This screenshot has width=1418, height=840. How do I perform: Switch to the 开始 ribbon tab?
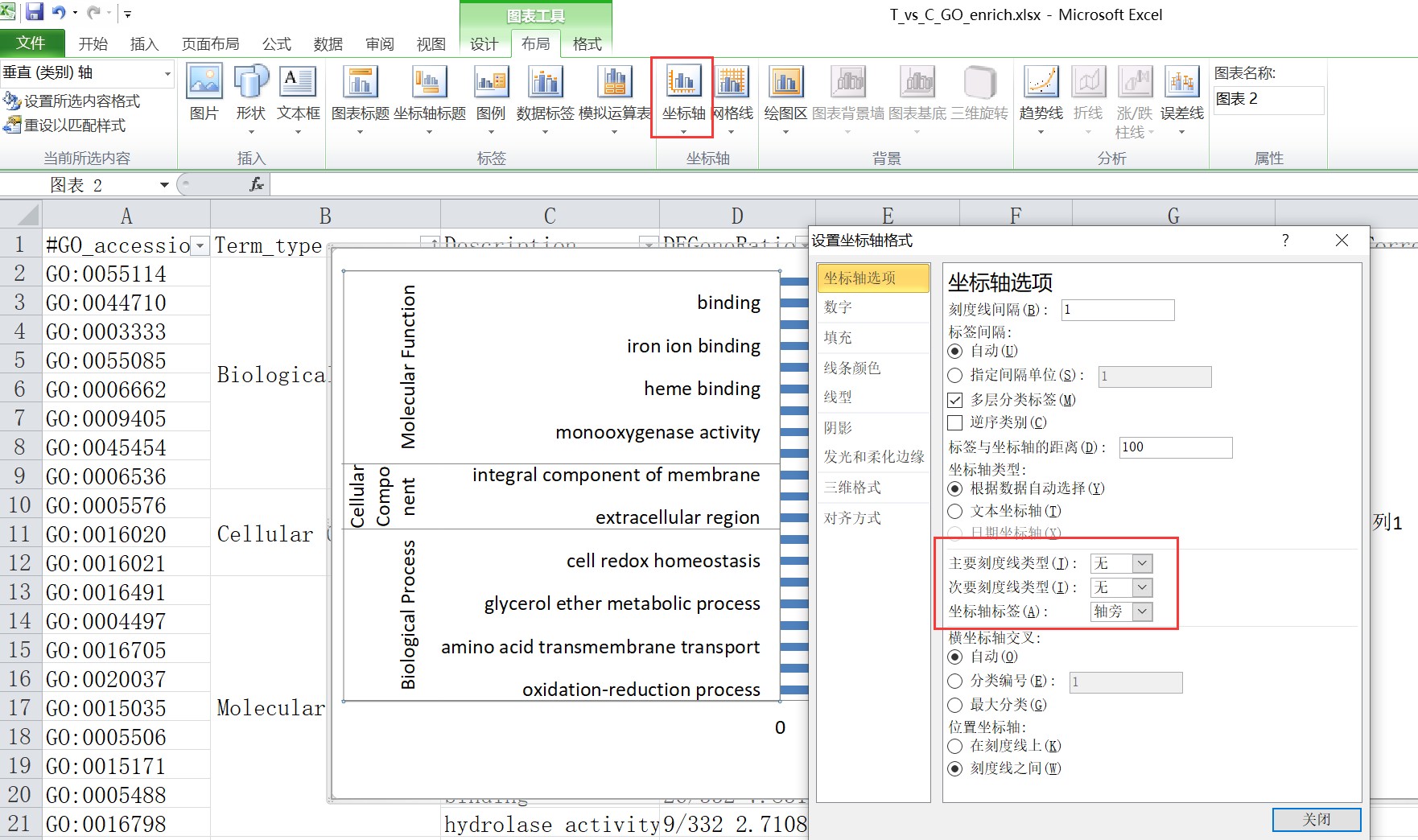point(93,43)
